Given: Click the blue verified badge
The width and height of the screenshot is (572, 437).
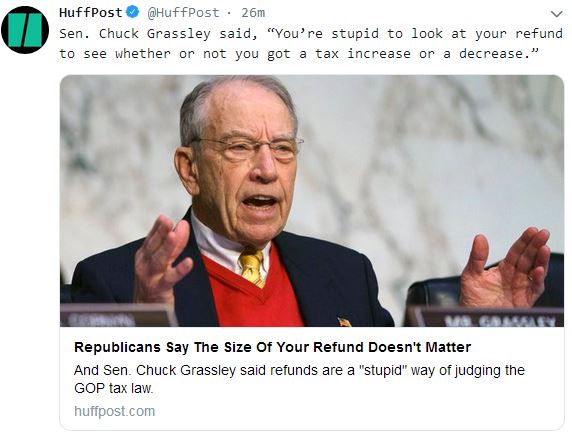Looking at the screenshot, I should point(132,12).
